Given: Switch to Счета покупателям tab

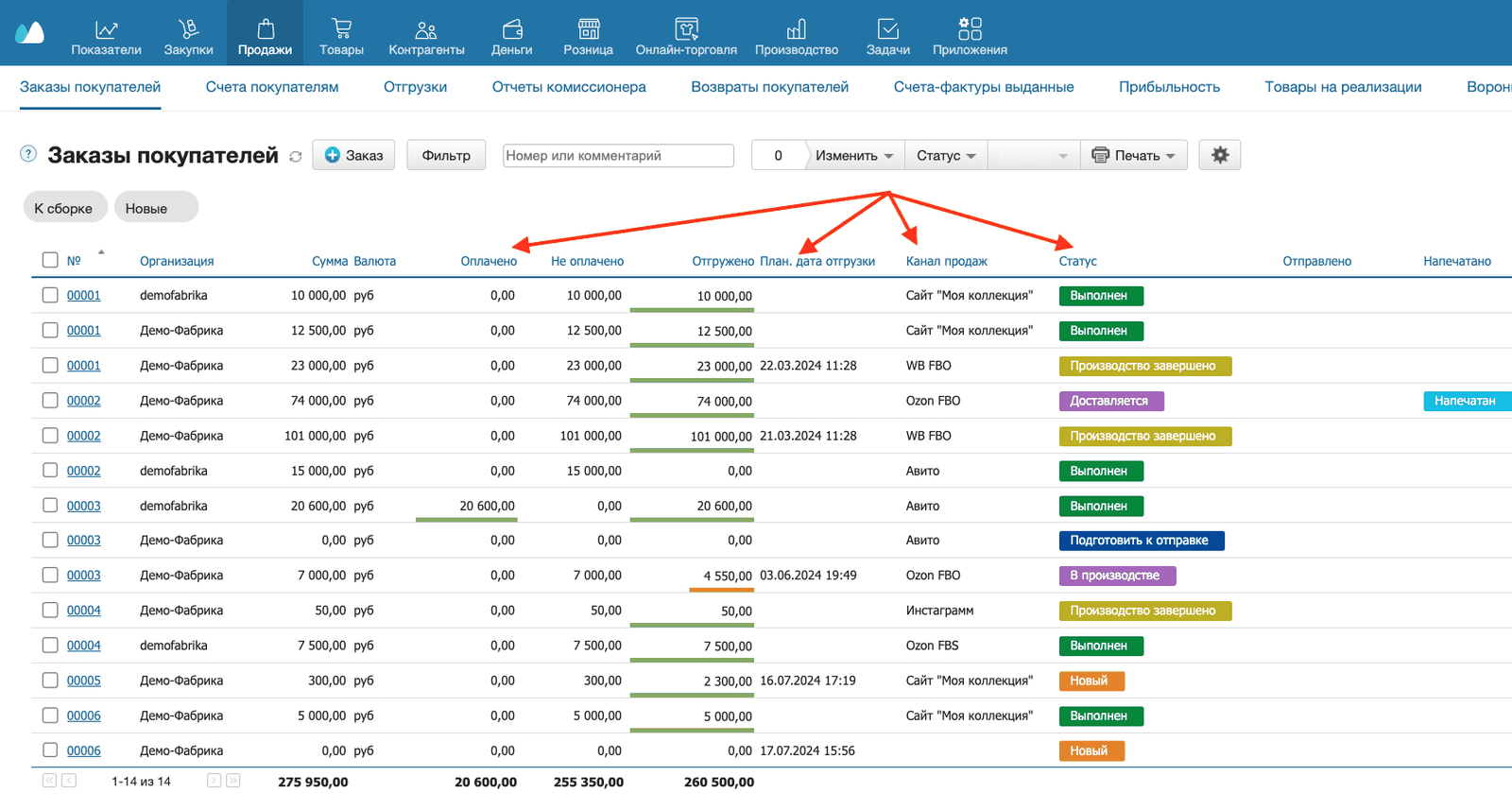Looking at the screenshot, I should click(x=272, y=87).
